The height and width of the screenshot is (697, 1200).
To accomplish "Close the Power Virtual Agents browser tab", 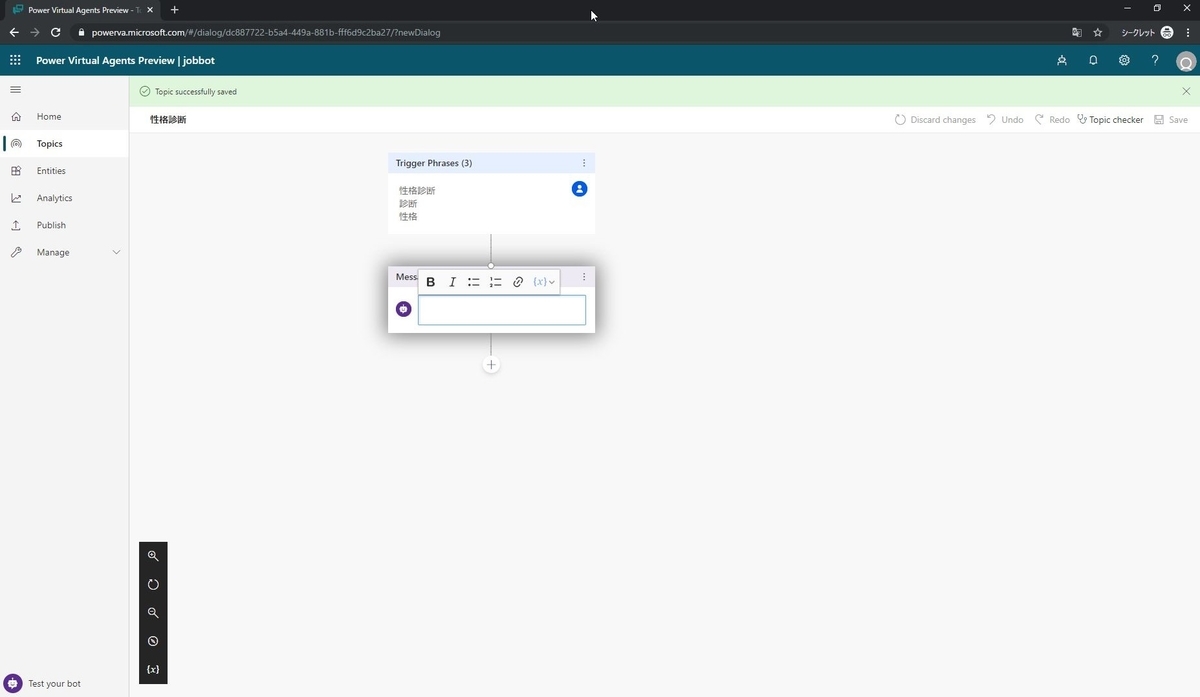I will [x=152, y=9].
